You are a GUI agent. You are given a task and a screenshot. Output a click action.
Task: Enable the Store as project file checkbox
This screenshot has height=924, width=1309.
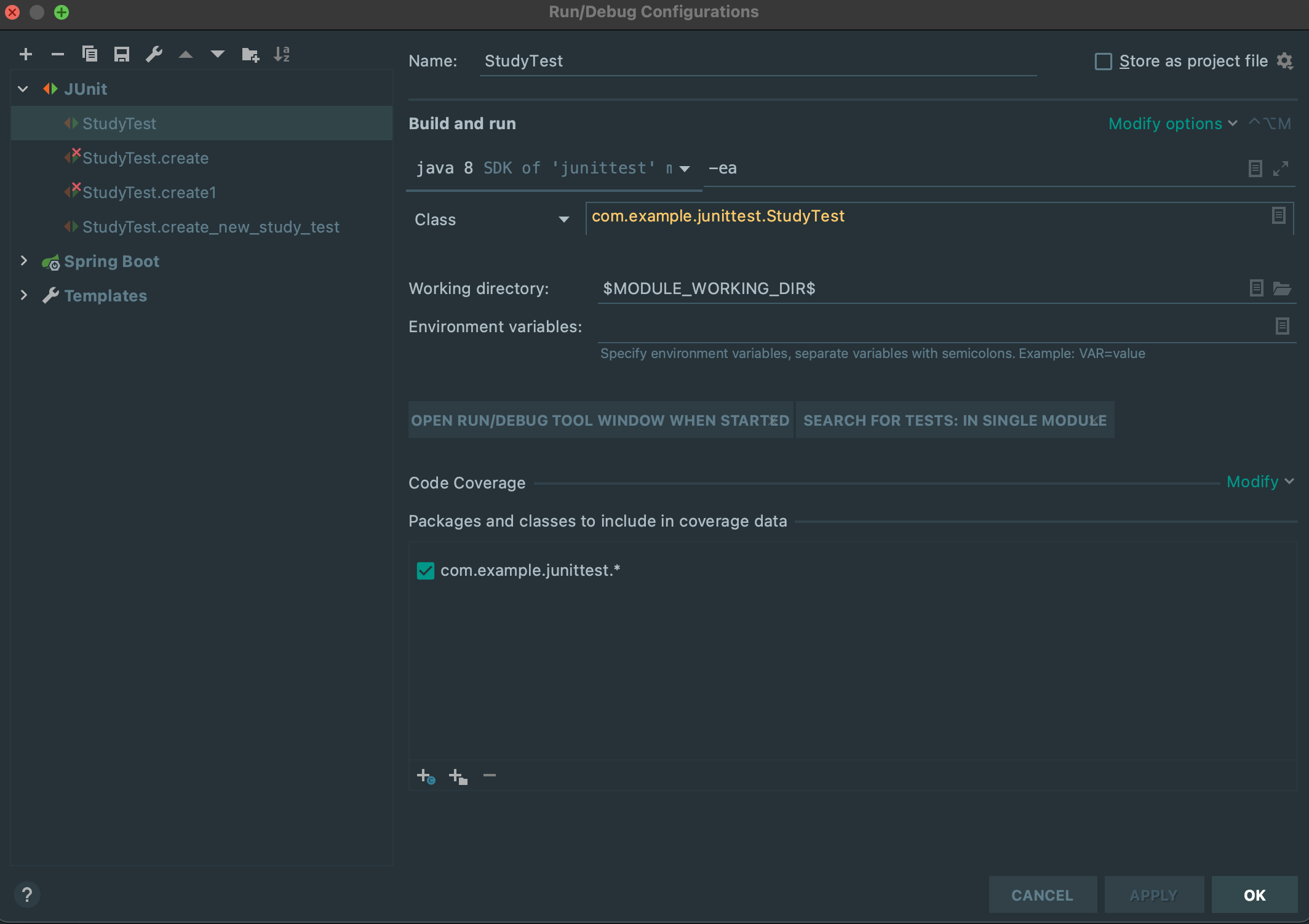click(1104, 62)
